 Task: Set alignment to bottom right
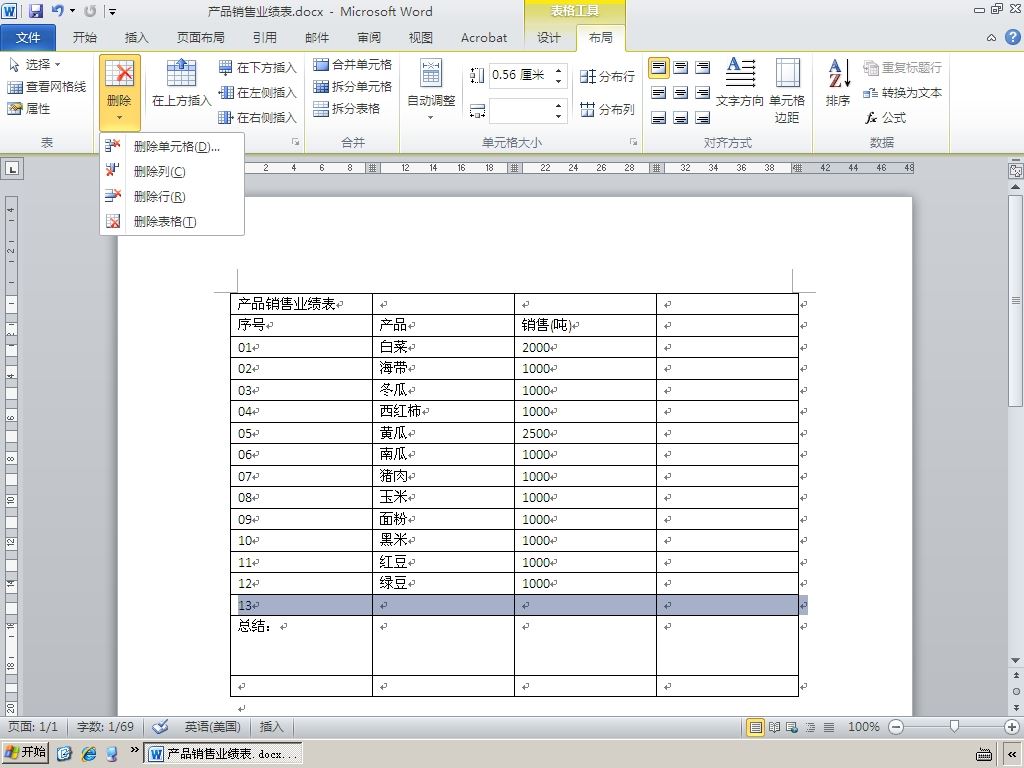click(x=703, y=118)
